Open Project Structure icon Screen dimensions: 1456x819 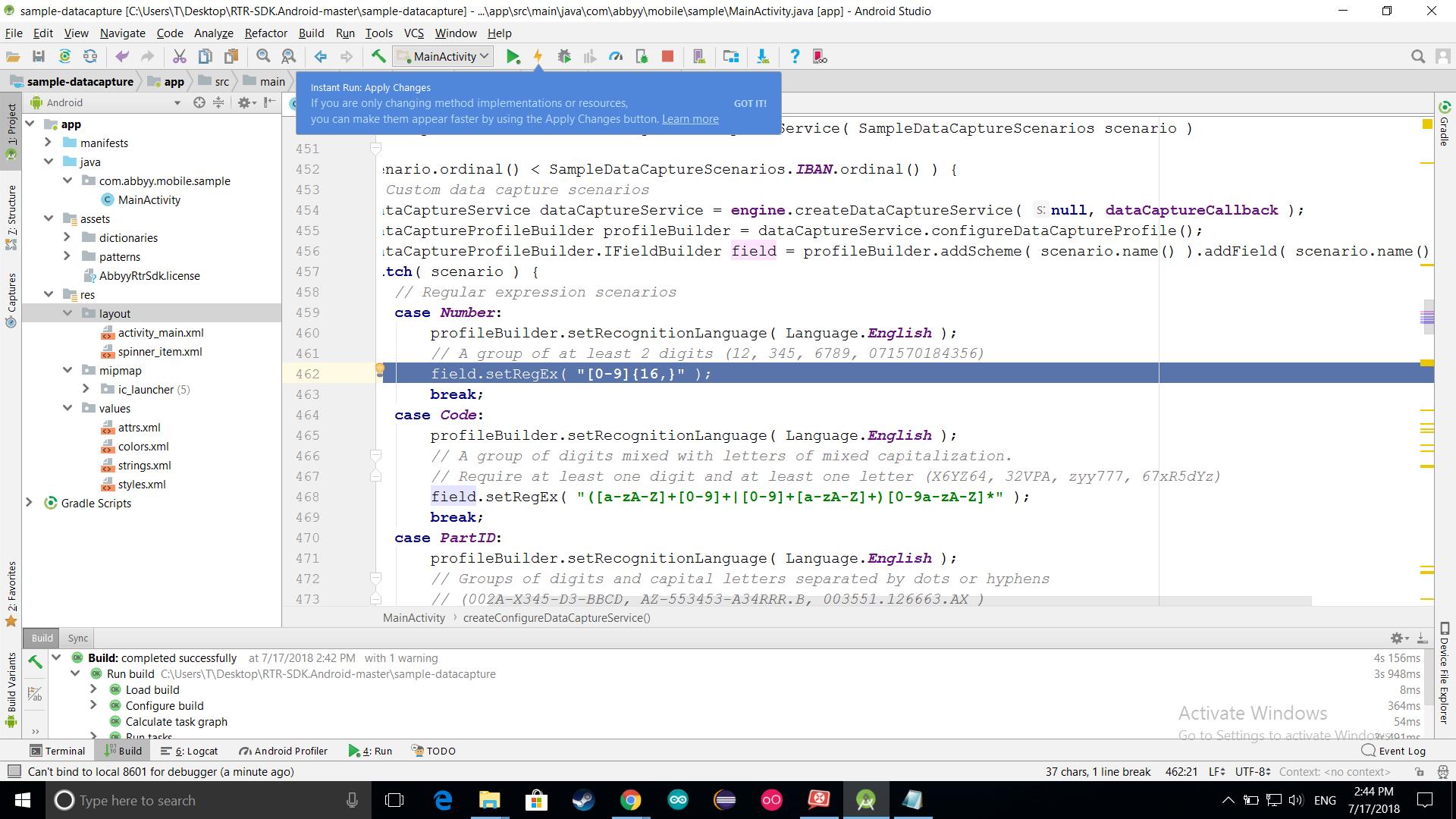click(x=731, y=57)
